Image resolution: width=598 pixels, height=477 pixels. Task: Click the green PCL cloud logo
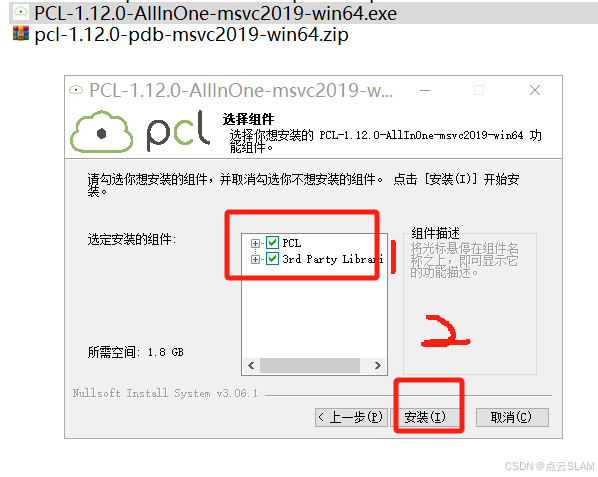(x=102, y=132)
